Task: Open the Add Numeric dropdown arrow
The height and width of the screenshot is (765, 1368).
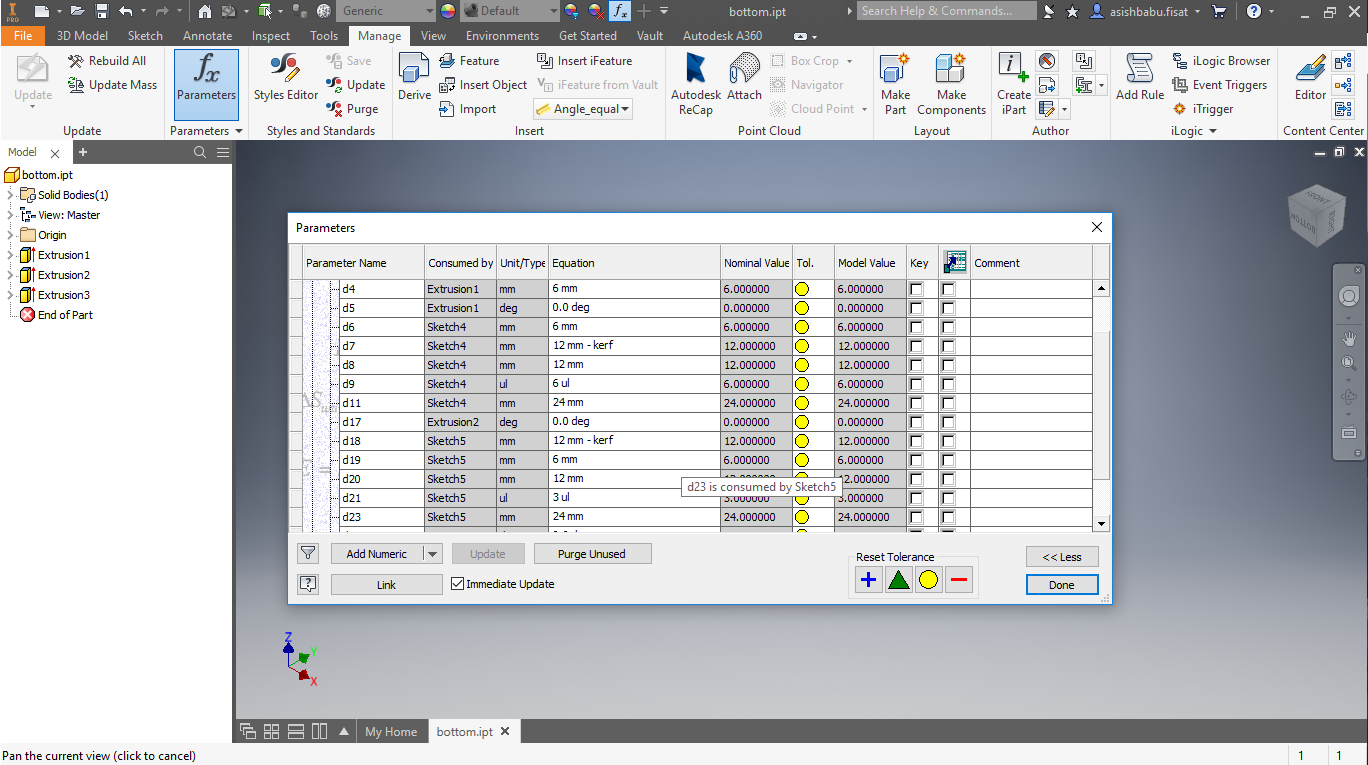Action: [432, 554]
